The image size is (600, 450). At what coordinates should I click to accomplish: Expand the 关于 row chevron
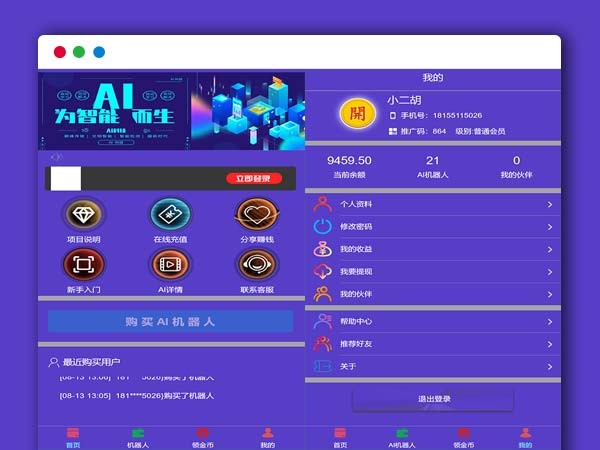click(550, 367)
